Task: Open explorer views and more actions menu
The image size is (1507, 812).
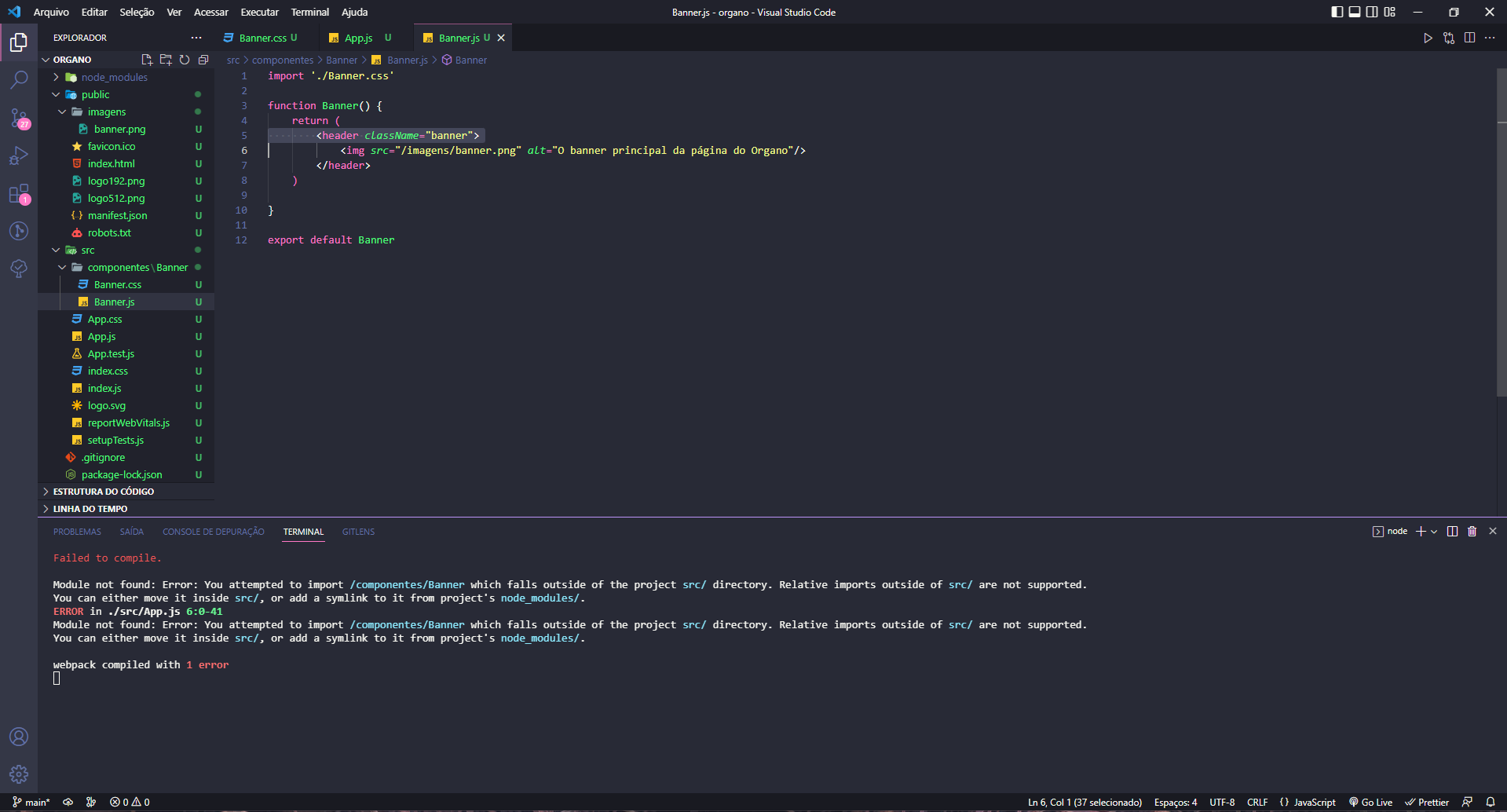Action: [x=196, y=38]
